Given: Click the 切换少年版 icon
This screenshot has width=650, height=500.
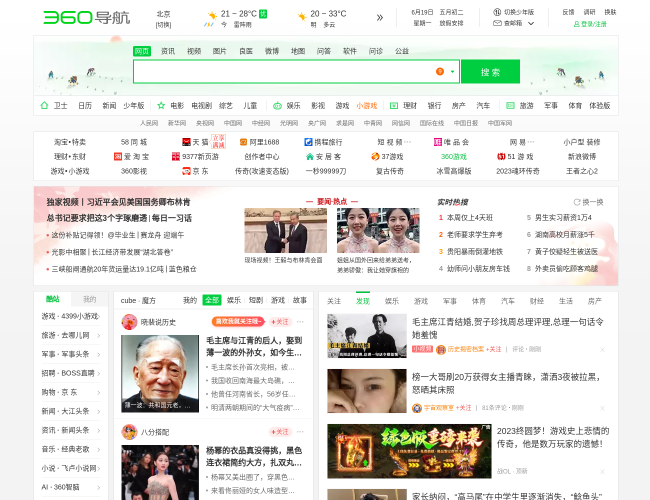Looking at the screenshot, I should click(497, 12).
